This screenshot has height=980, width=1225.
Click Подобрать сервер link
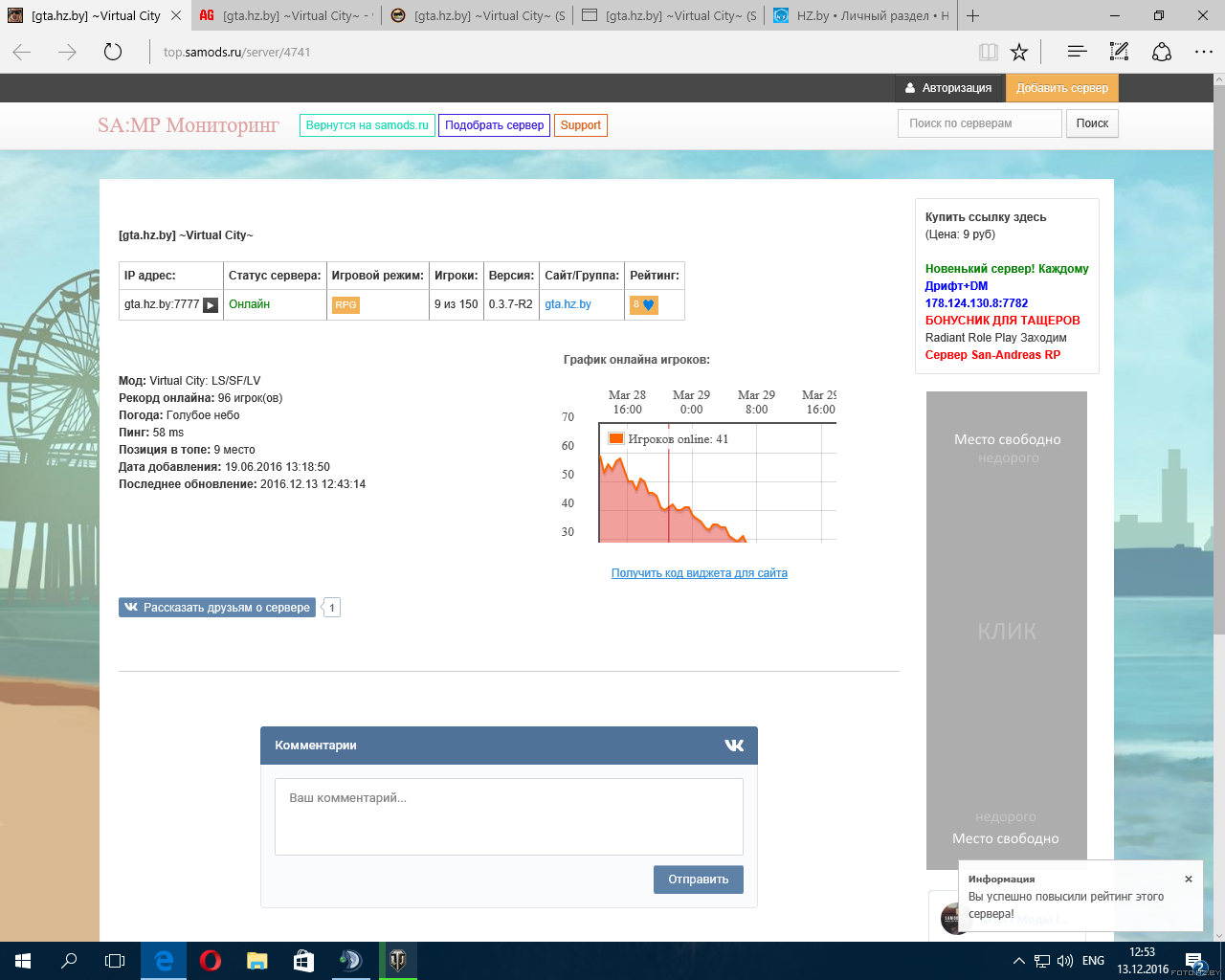coord(494,125)
